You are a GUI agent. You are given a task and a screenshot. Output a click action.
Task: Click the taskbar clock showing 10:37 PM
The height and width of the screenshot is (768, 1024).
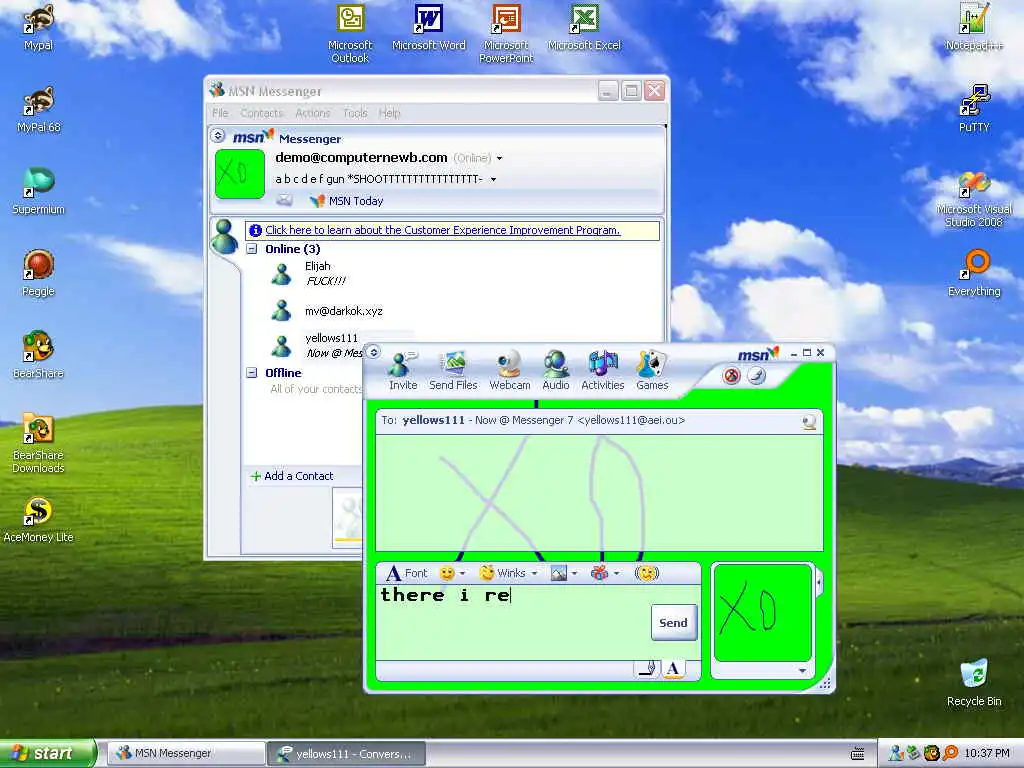[x=986, y=753]
